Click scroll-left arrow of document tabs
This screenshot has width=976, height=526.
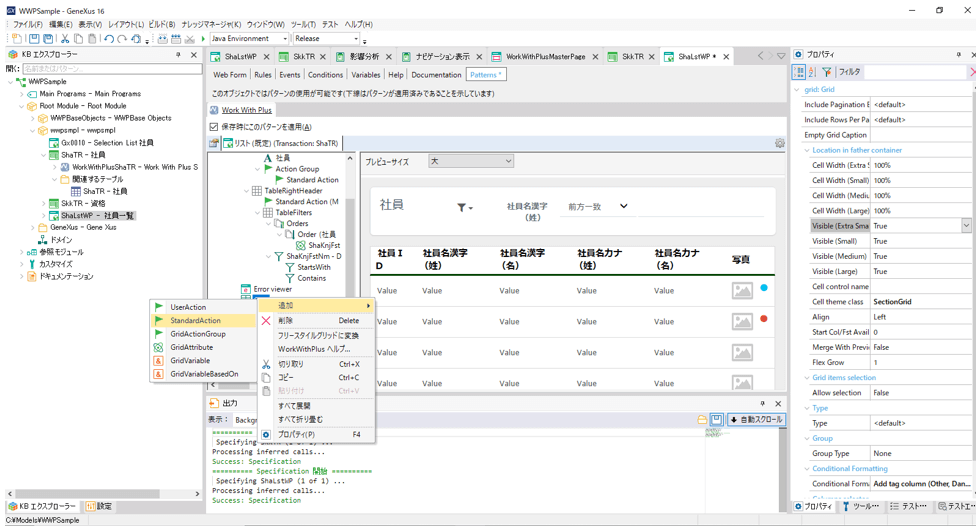[x=760, y=56]
